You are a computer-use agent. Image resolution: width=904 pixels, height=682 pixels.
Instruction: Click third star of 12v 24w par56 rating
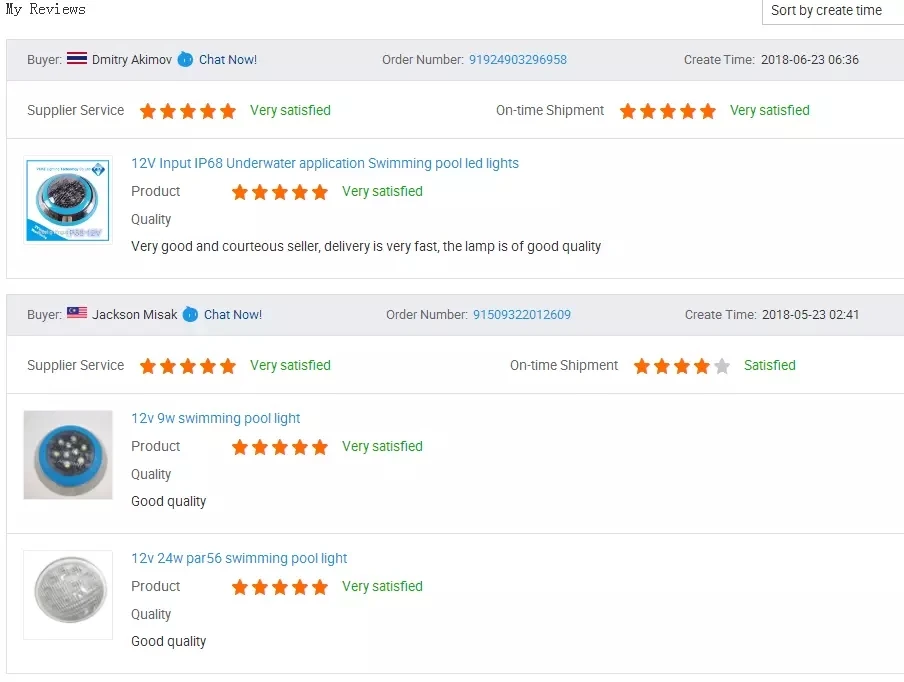pyautogui.click(x=280, y=587)
